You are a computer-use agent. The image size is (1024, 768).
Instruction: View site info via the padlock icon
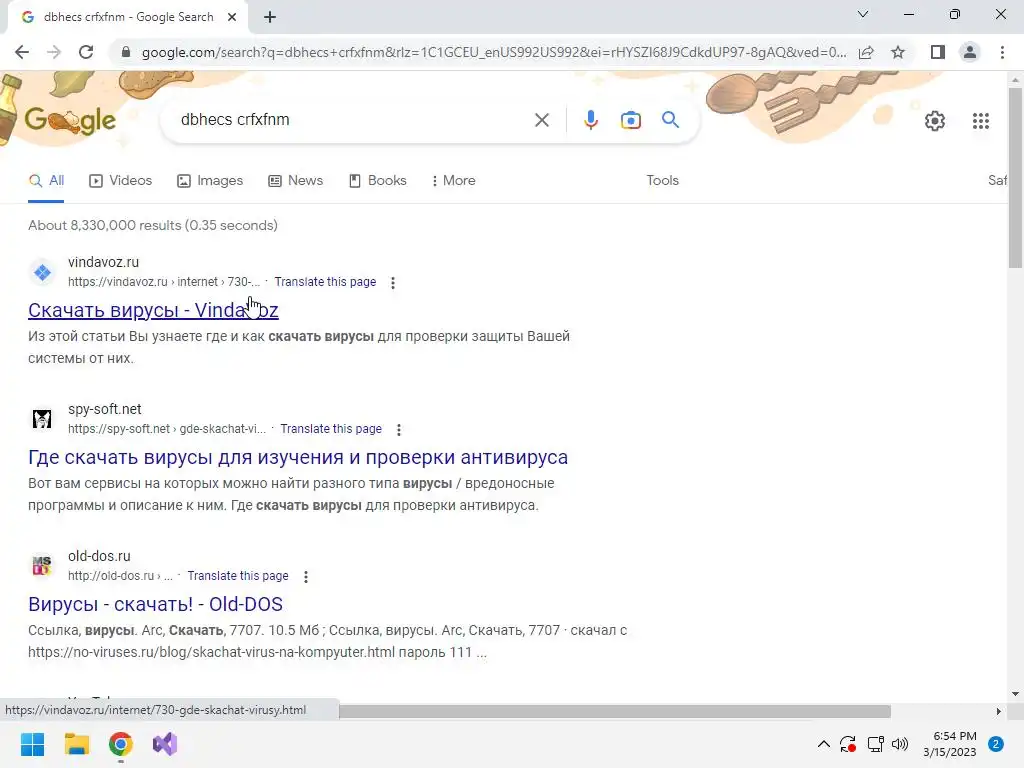click(x=126, y=52)
